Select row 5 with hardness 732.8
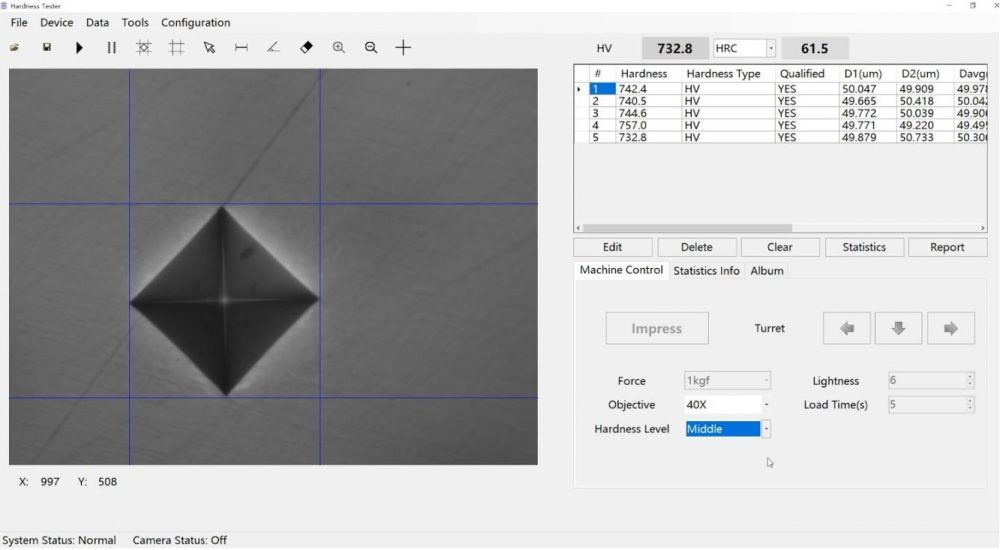Screen dimensions: 1000x550 781,137
